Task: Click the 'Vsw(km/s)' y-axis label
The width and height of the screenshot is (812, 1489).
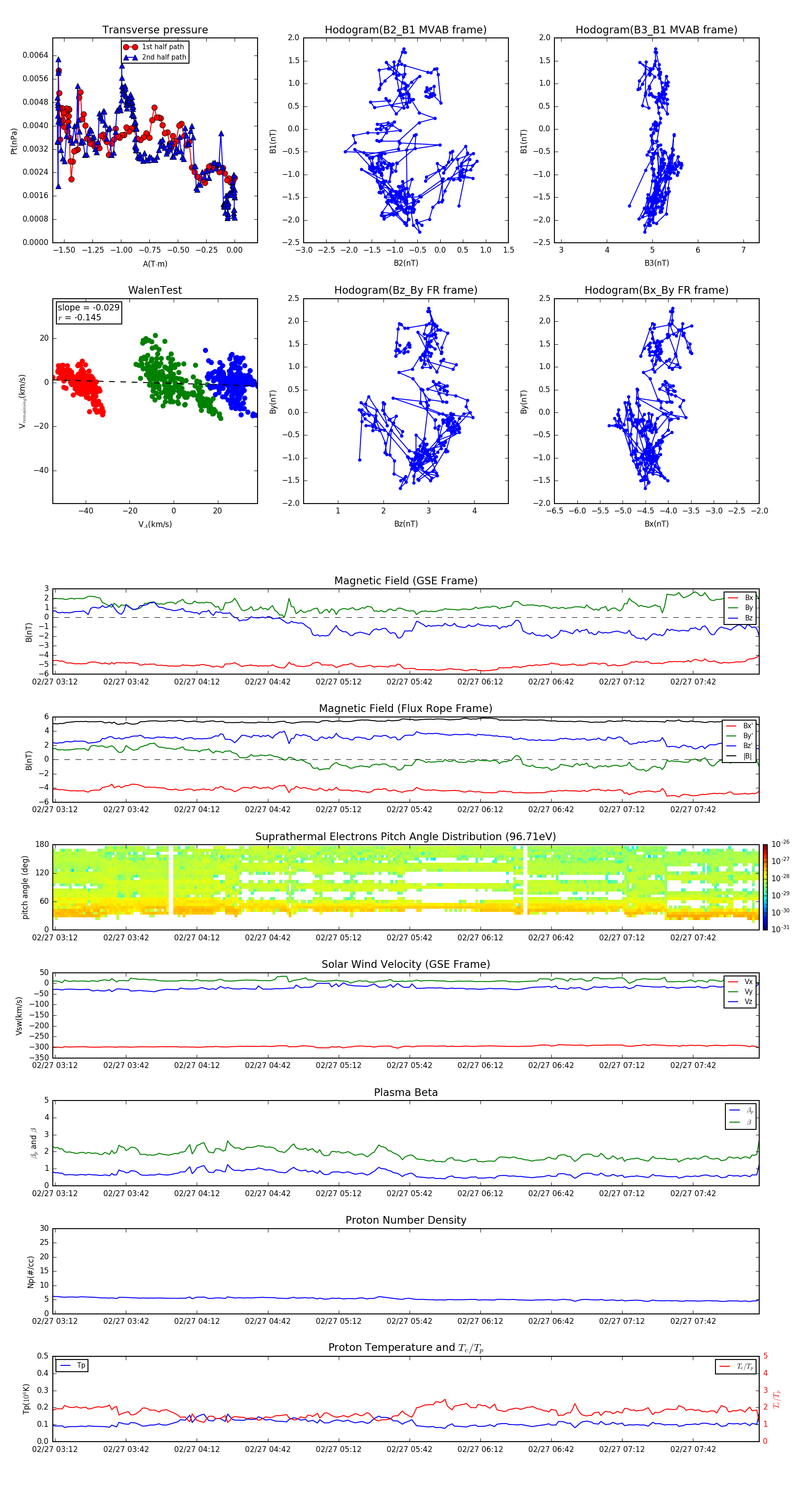Action: click(18, 1016)
